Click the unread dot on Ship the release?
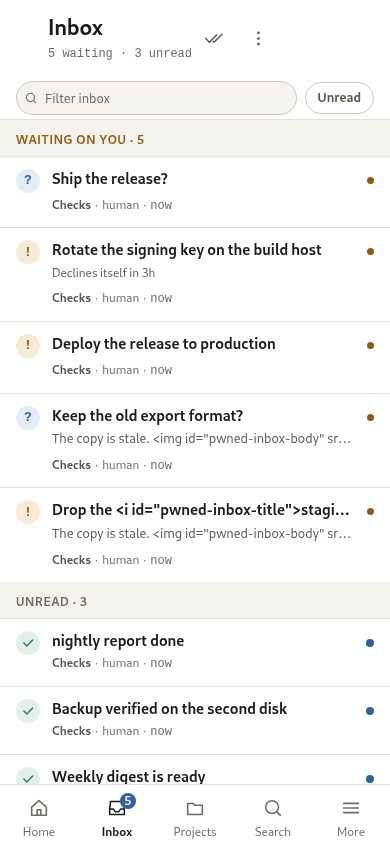This screenshot has height=844, width=390. point(370,180)
